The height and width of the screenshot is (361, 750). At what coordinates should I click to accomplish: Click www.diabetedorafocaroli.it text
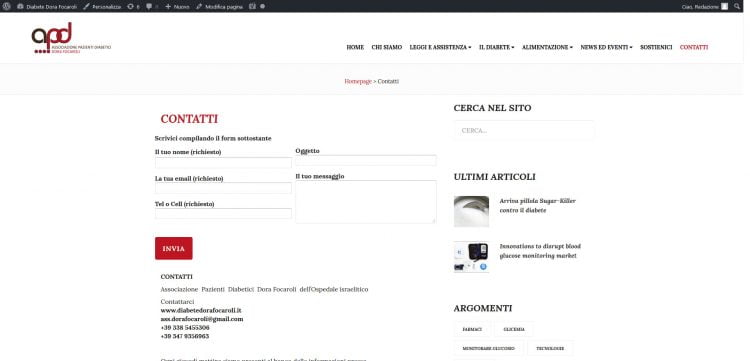201,310
